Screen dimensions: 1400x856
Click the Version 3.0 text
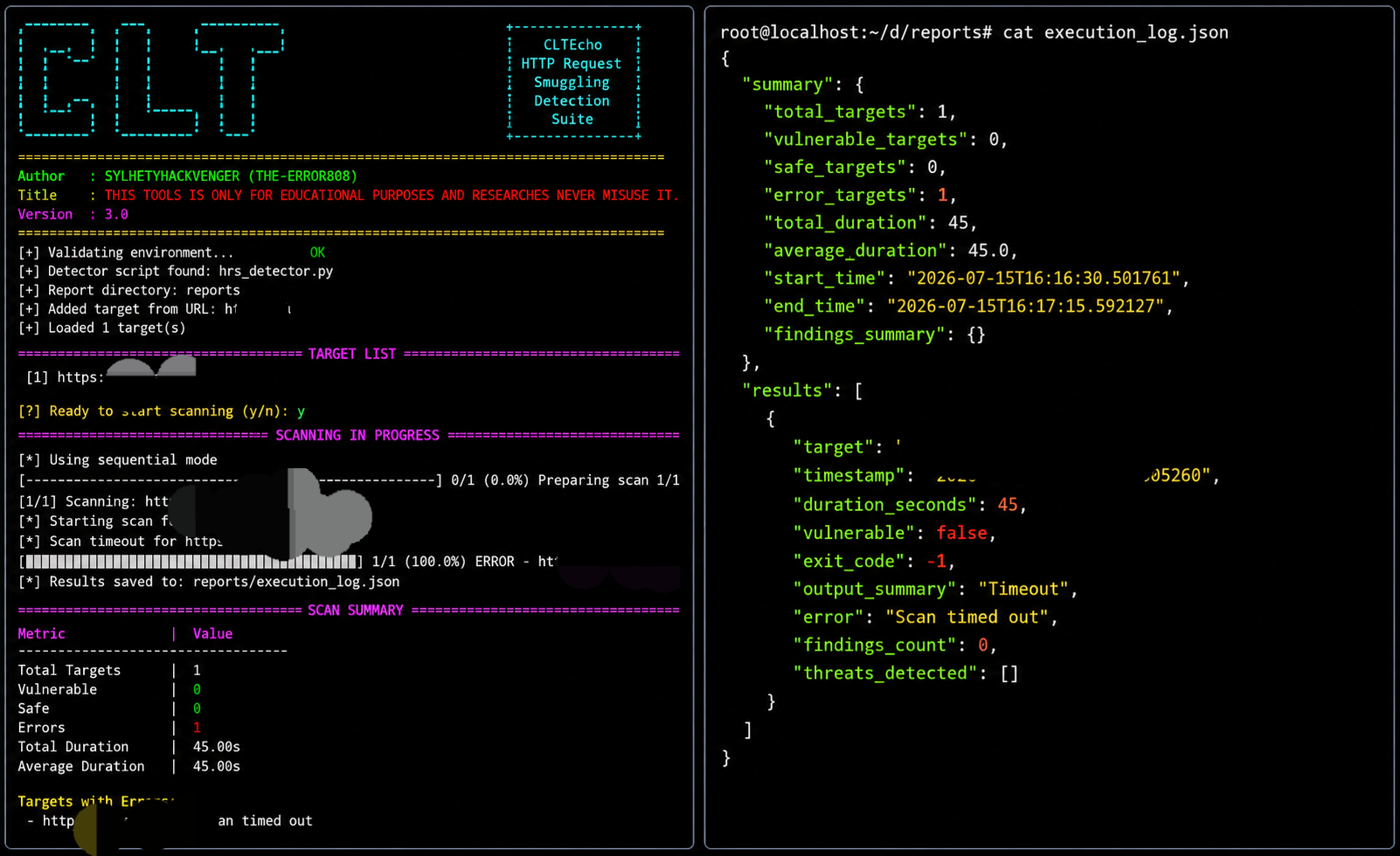click(73, 214)
